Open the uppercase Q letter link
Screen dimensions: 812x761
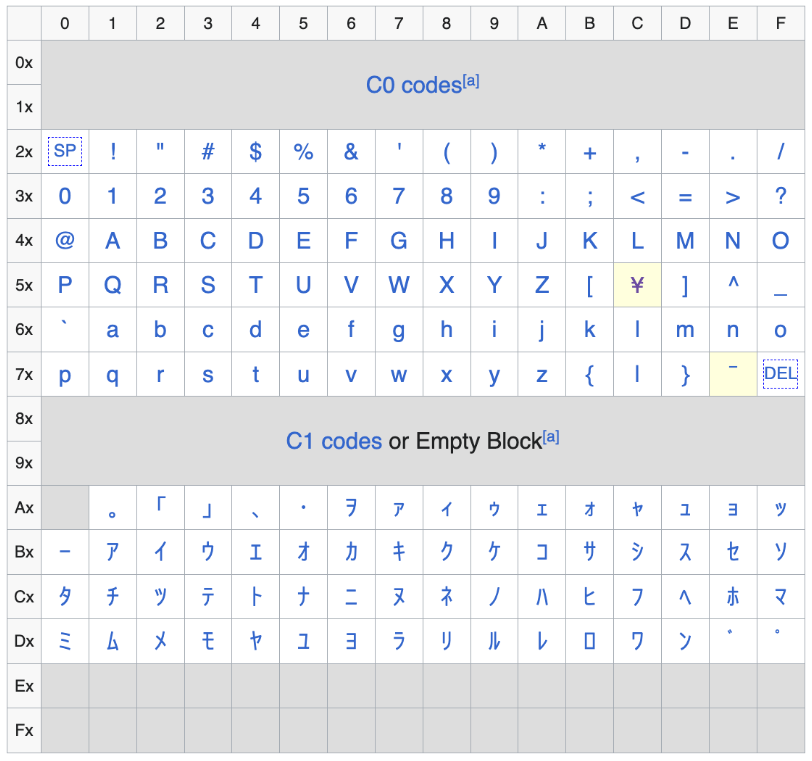(x=113, y=285)
